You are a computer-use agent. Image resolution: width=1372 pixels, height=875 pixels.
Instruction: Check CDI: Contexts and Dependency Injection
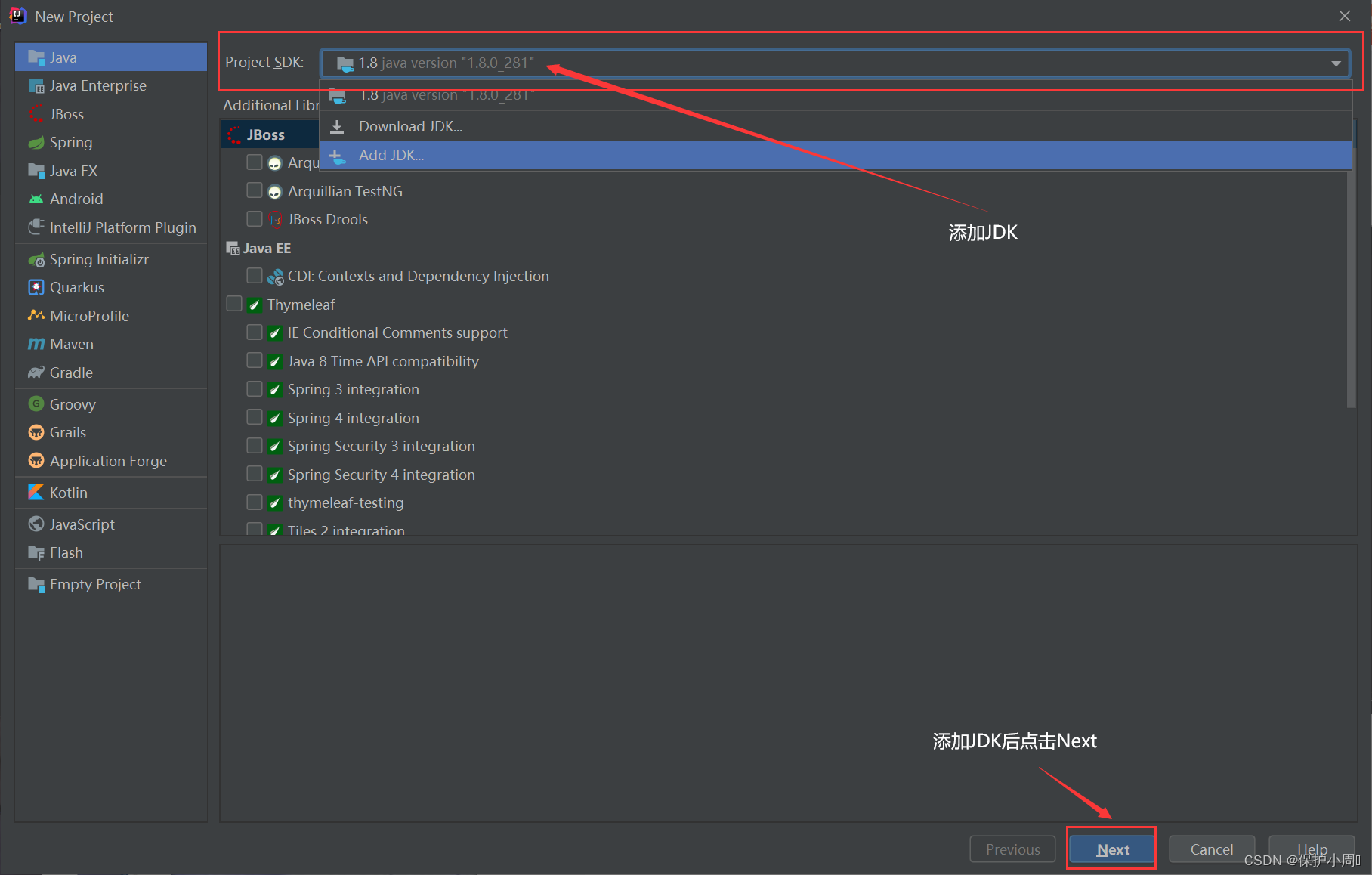[255, 276]
